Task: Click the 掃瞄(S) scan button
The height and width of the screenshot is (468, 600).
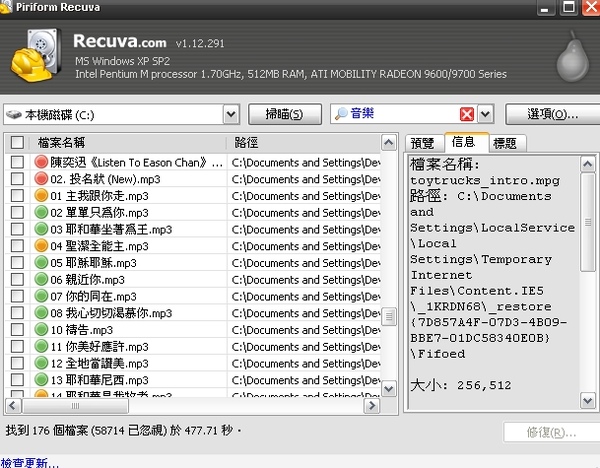Action: (285, 114)
